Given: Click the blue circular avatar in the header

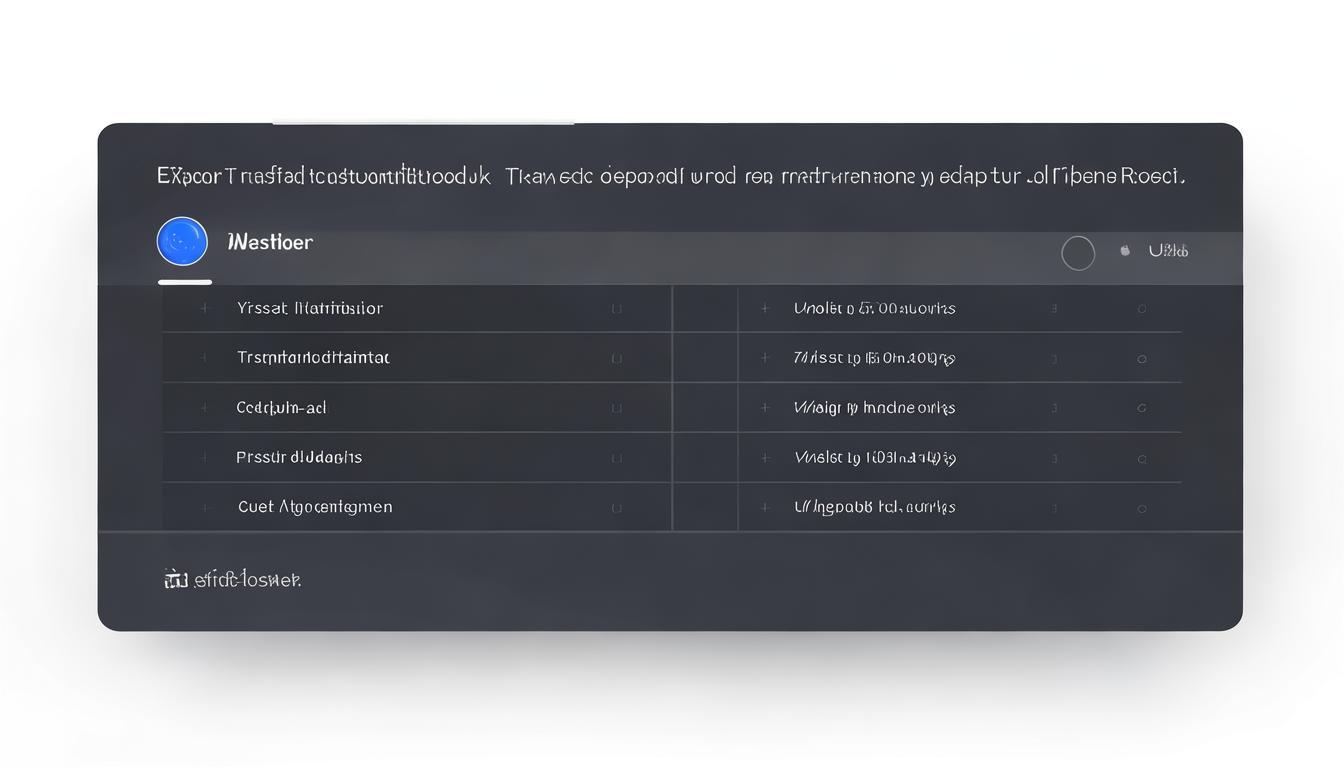Looking at the screenshot, I should 182,241.
